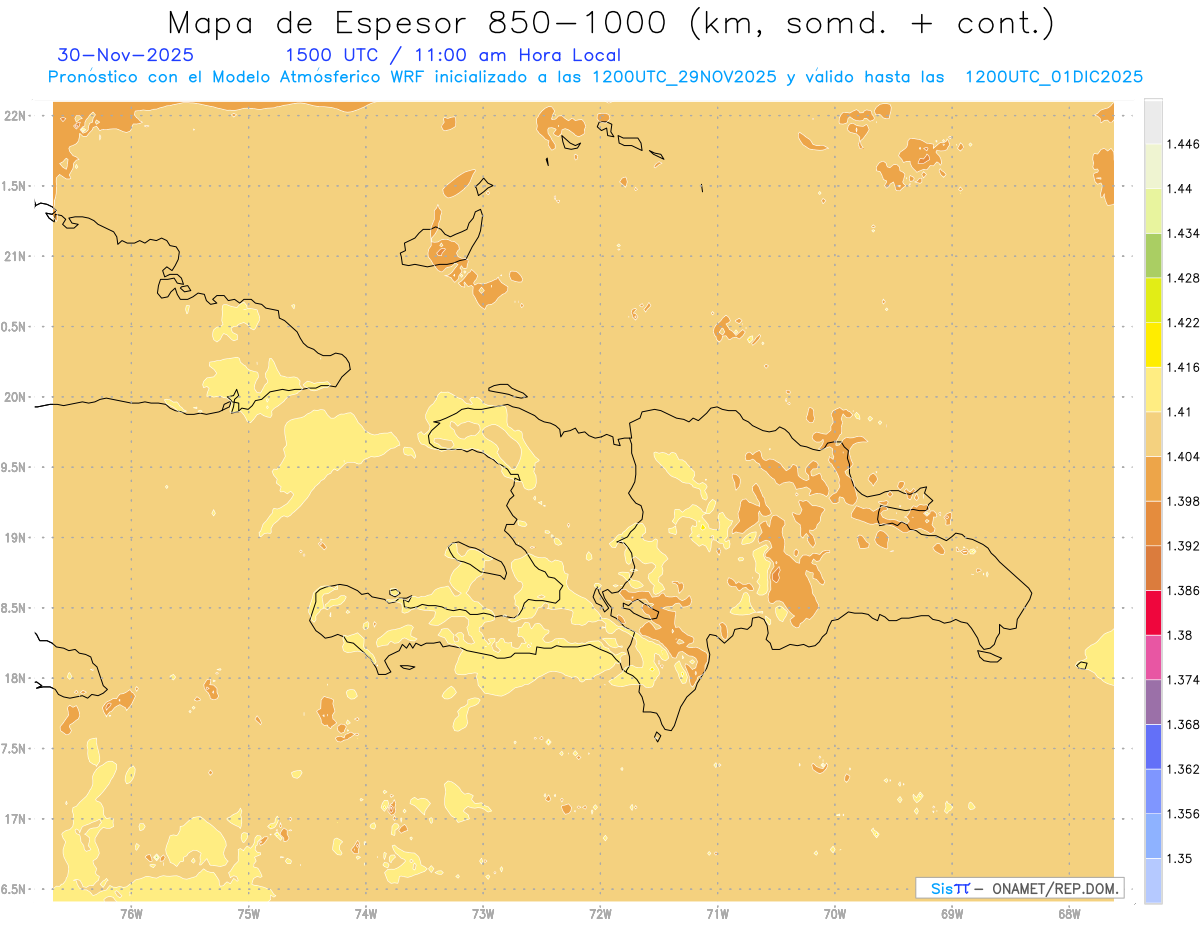The width and height of the screenshot is (1200, 927).
Task: Click the '69W' longitude label
Action: (x=952, y=914)
